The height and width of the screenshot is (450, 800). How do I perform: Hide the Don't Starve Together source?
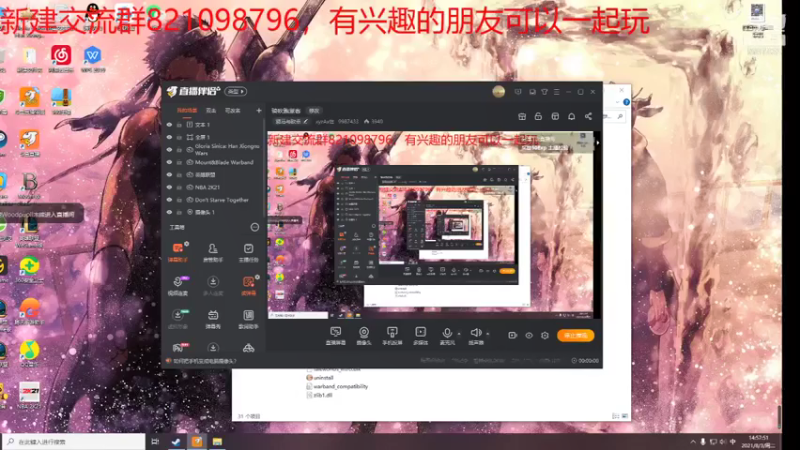169,200
